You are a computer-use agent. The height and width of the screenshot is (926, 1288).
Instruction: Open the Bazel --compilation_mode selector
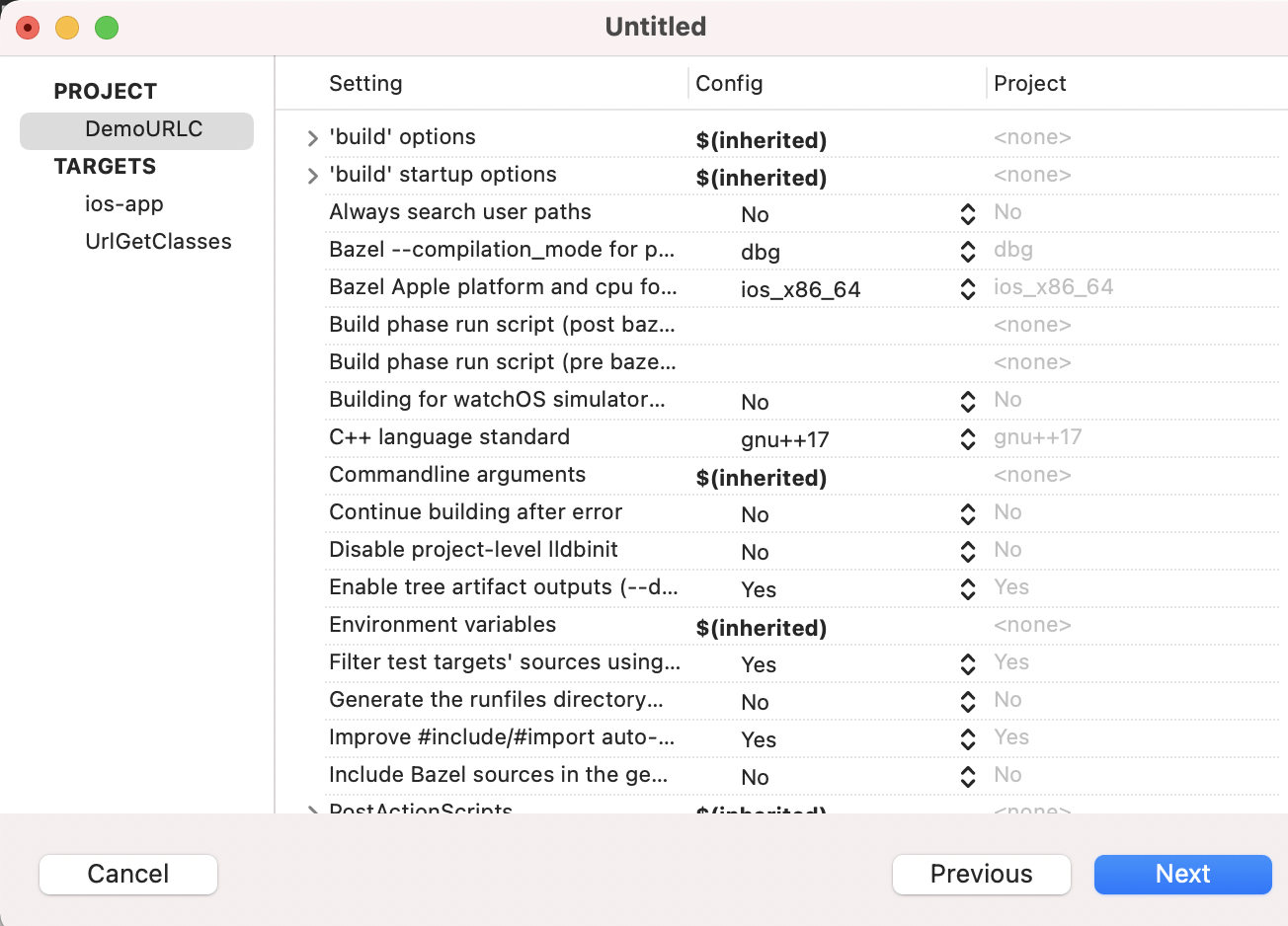(966, 251)
